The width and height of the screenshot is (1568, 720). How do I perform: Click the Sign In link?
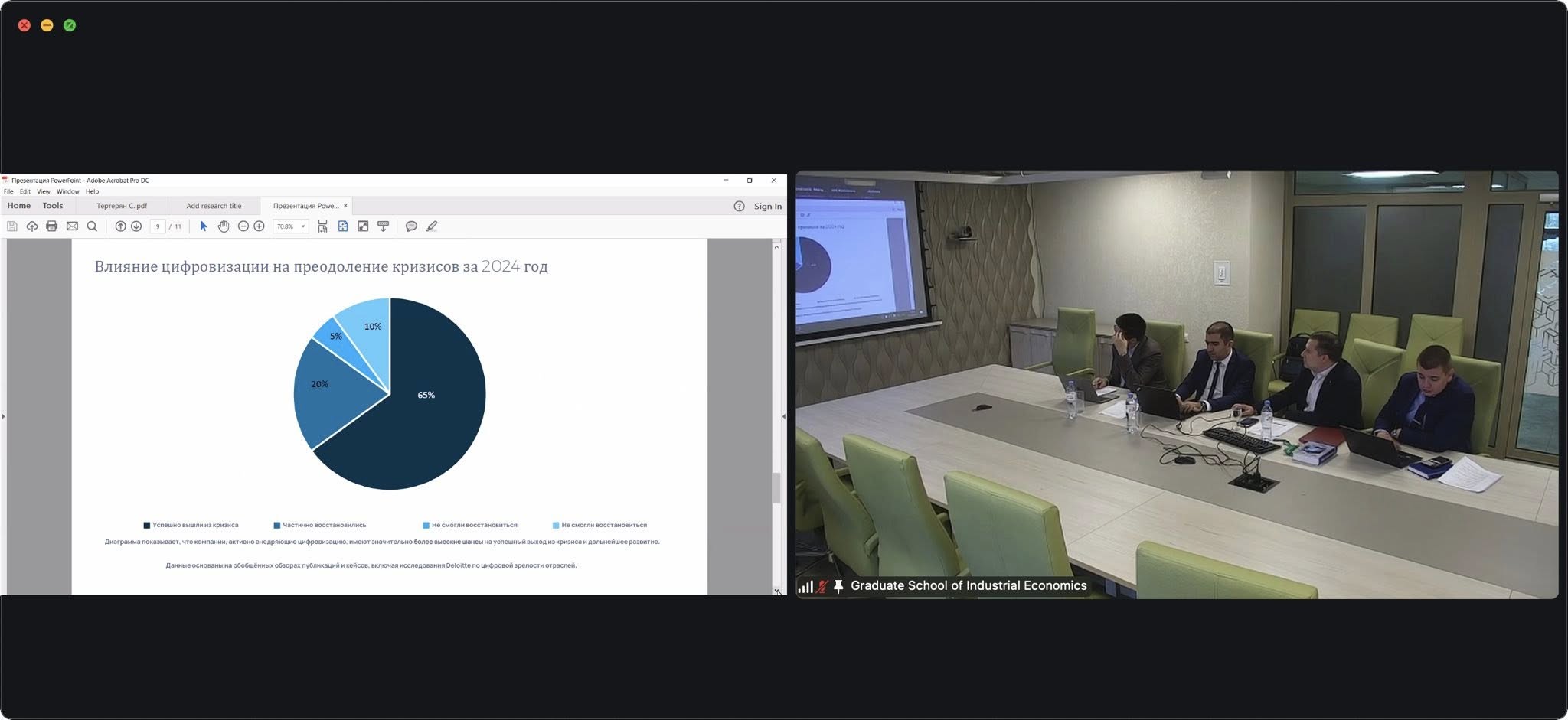click(767, 206)
